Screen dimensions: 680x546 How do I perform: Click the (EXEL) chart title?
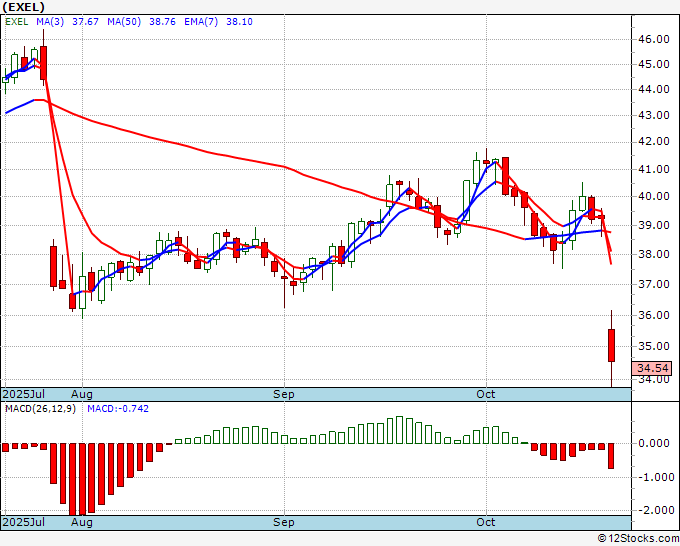(23, 7)
